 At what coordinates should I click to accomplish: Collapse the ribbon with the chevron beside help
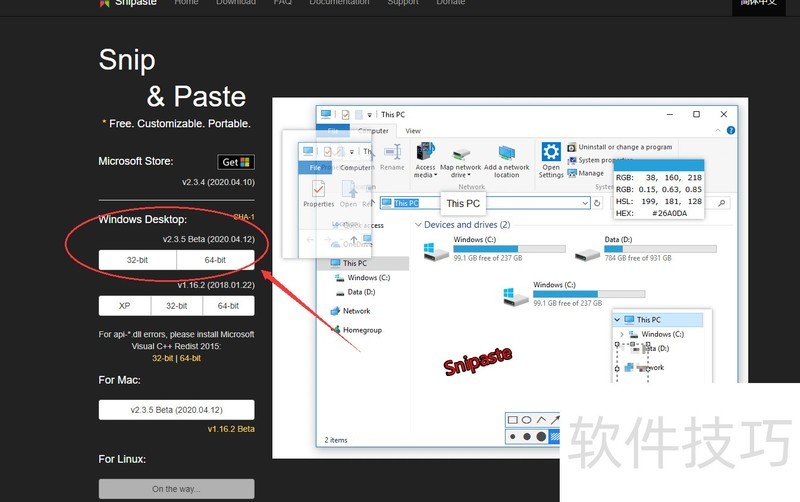pos(718,131)
